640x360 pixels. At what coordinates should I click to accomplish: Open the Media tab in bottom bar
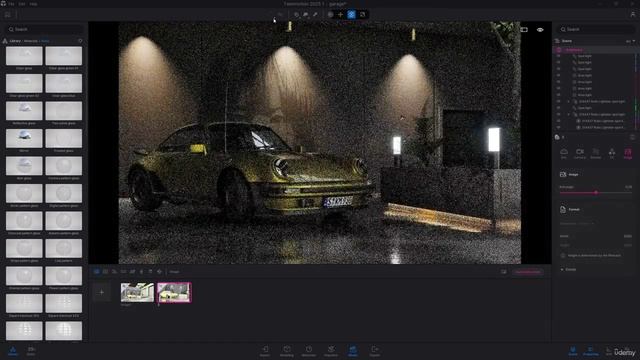(353, 351)
